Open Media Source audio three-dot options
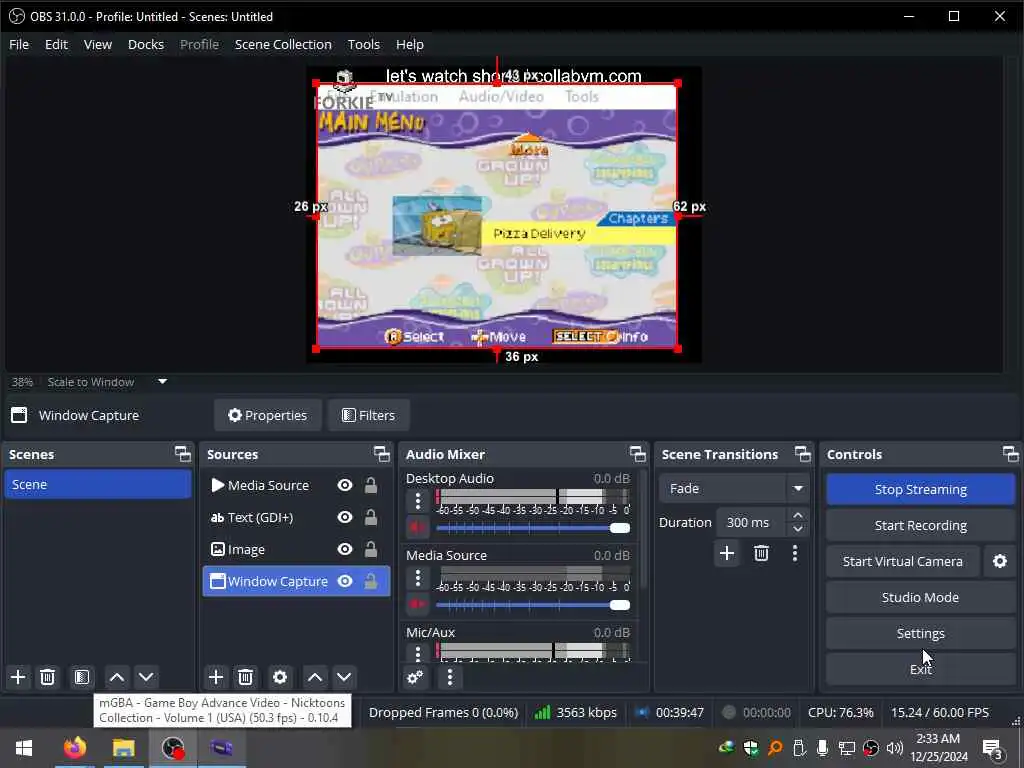The width and height of the screenshot is (1024, 768). tap(418, 578)
